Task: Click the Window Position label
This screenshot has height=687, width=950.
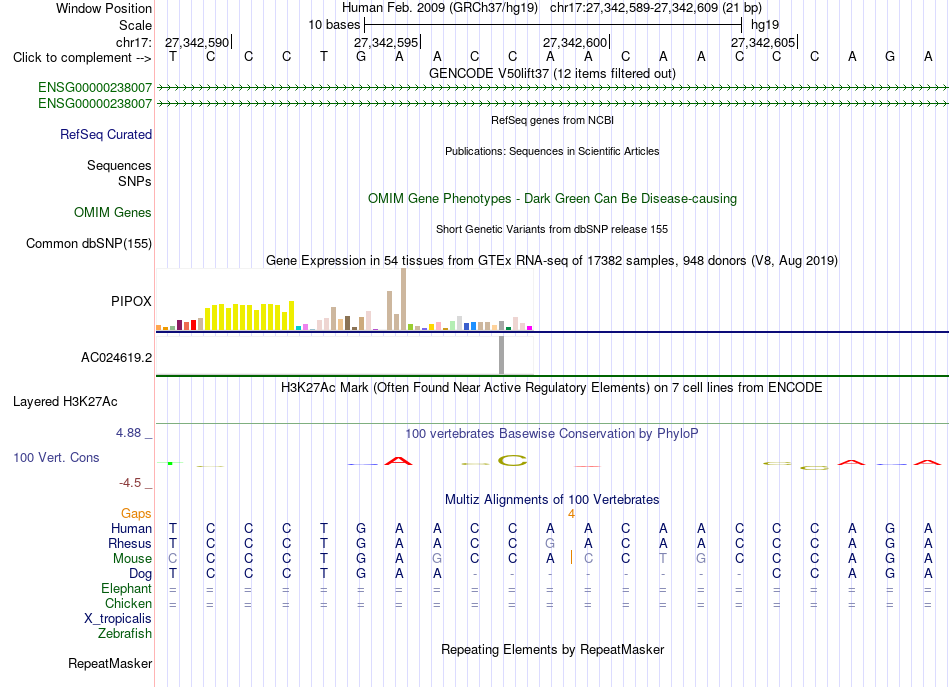Action: 104,8
